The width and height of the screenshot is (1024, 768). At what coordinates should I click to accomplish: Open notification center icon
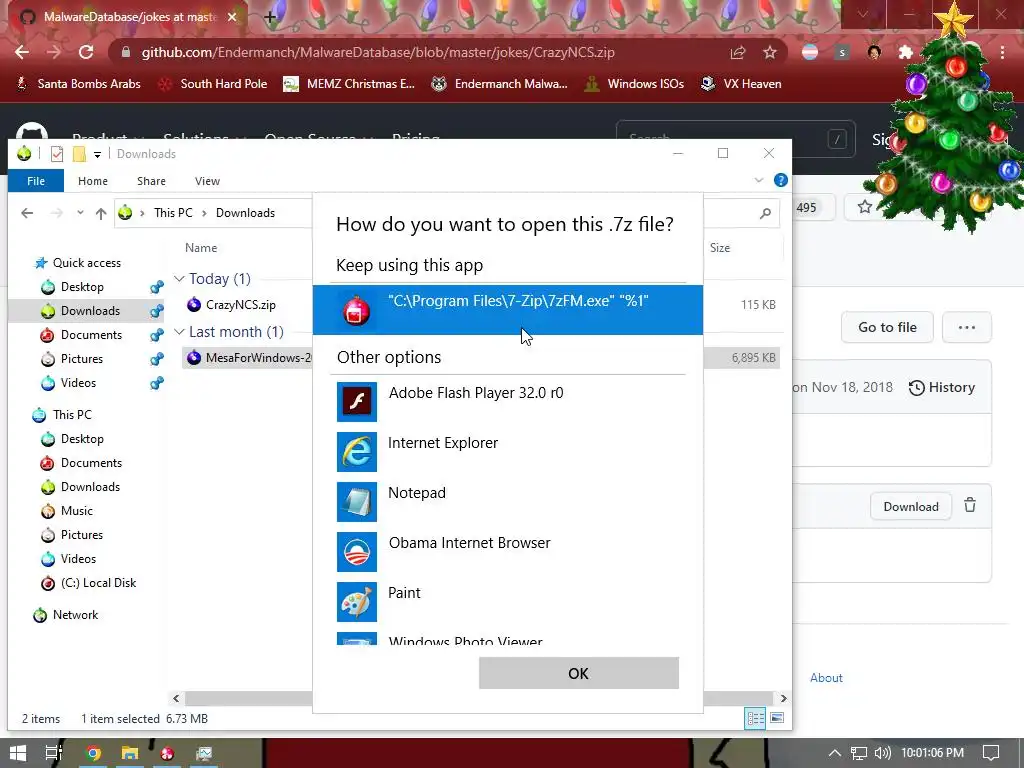click(x=991, y=753)
